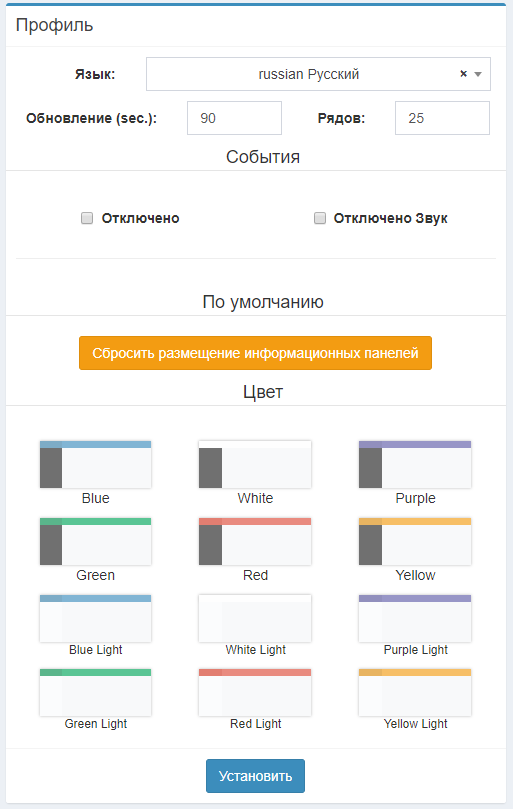Toggle the Отключено checkbox
The width and height of the screenshot is (513, 809).
[x=87, y=218]
